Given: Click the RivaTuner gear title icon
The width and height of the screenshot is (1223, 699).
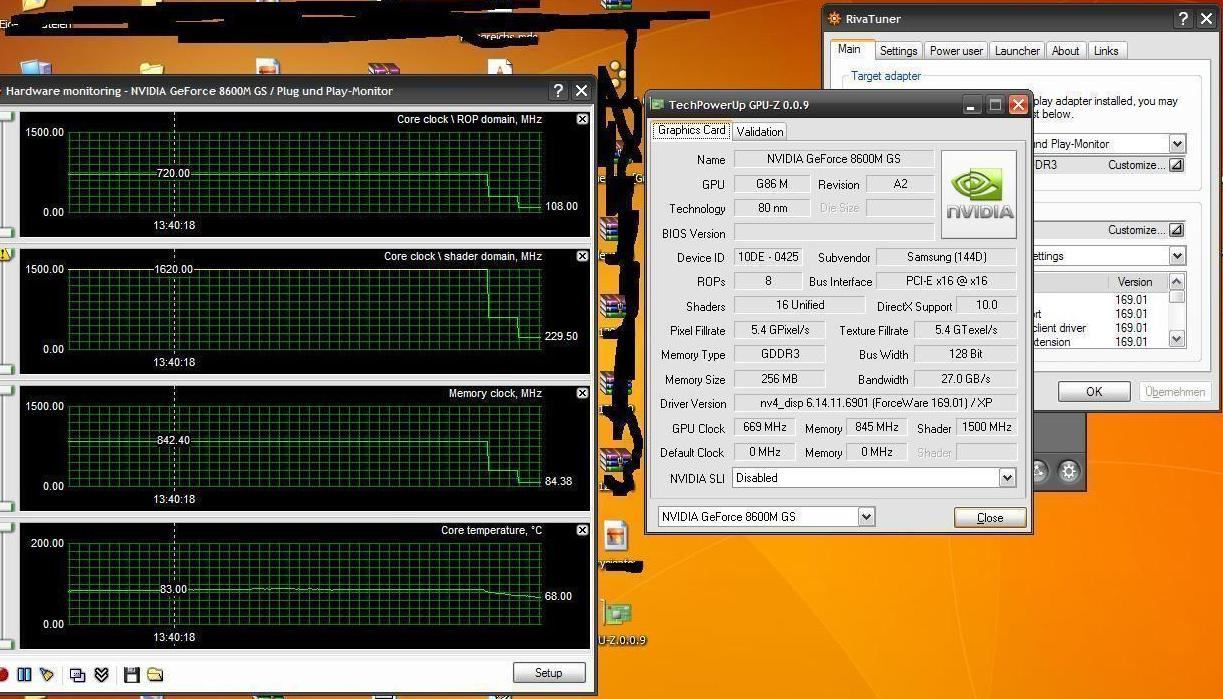Looking at the screenshot, I should (x=834, y=18).
